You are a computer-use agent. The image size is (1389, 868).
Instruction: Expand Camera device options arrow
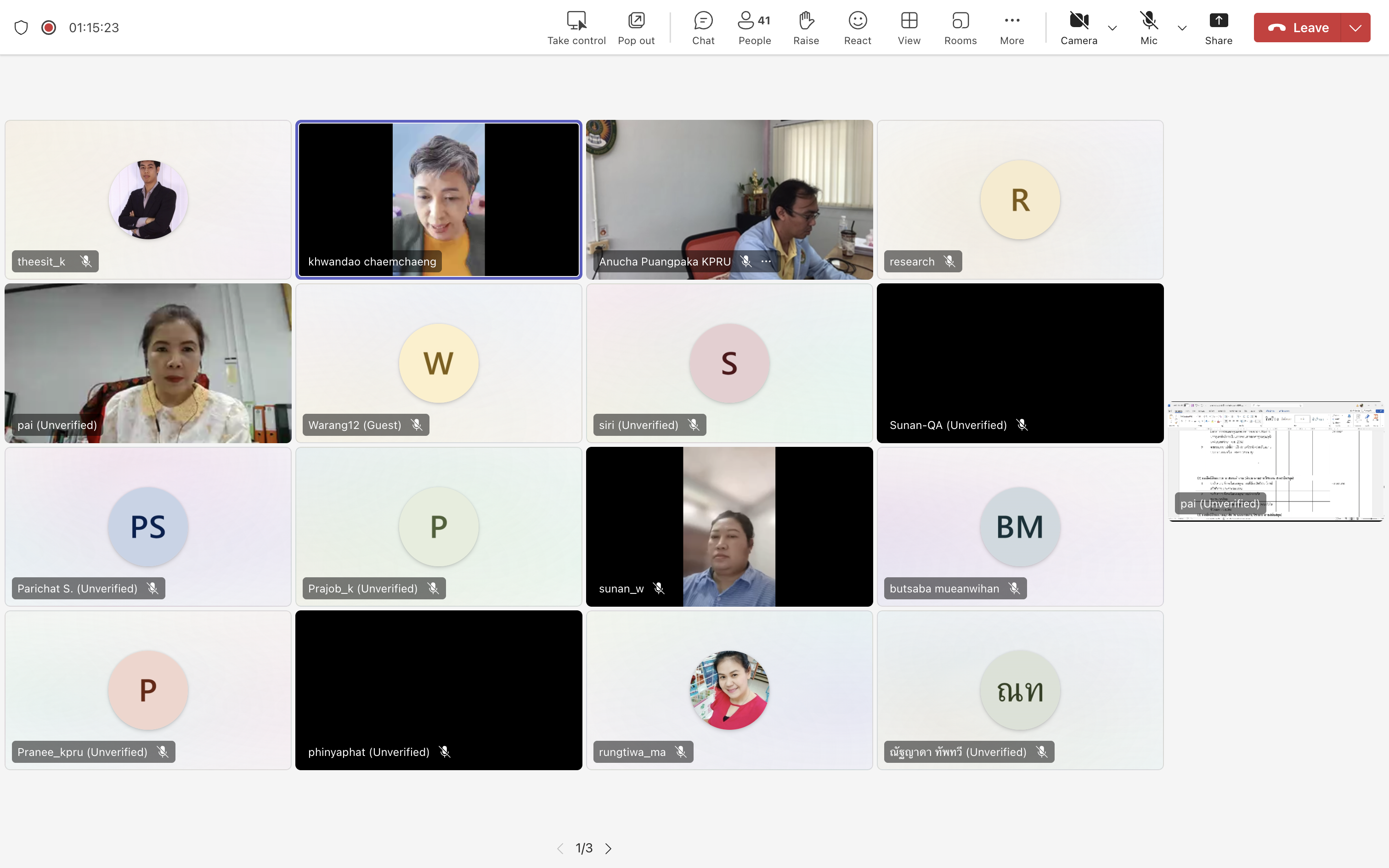tap(1112, 28)
